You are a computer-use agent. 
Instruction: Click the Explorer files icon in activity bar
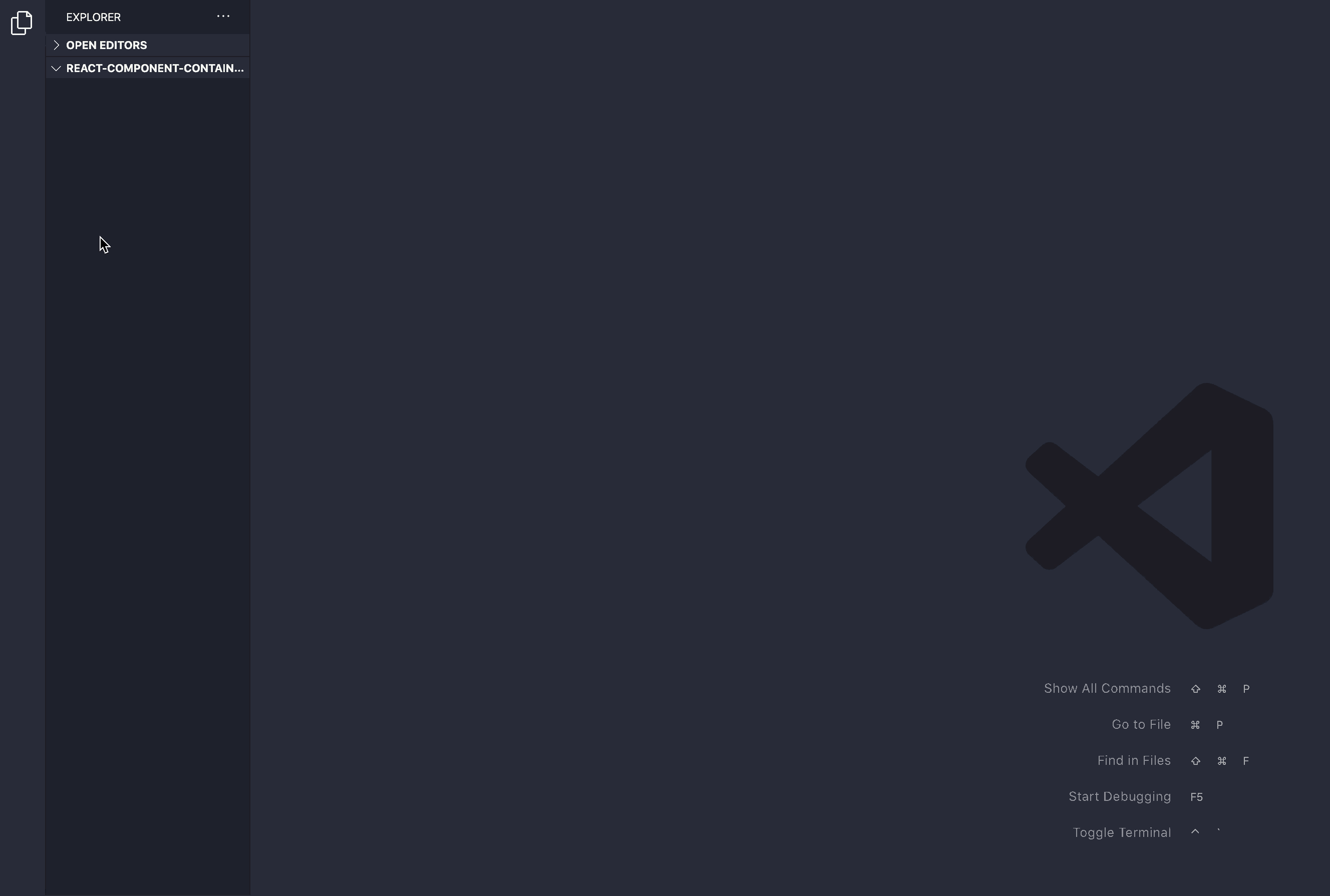coord(22,23)
